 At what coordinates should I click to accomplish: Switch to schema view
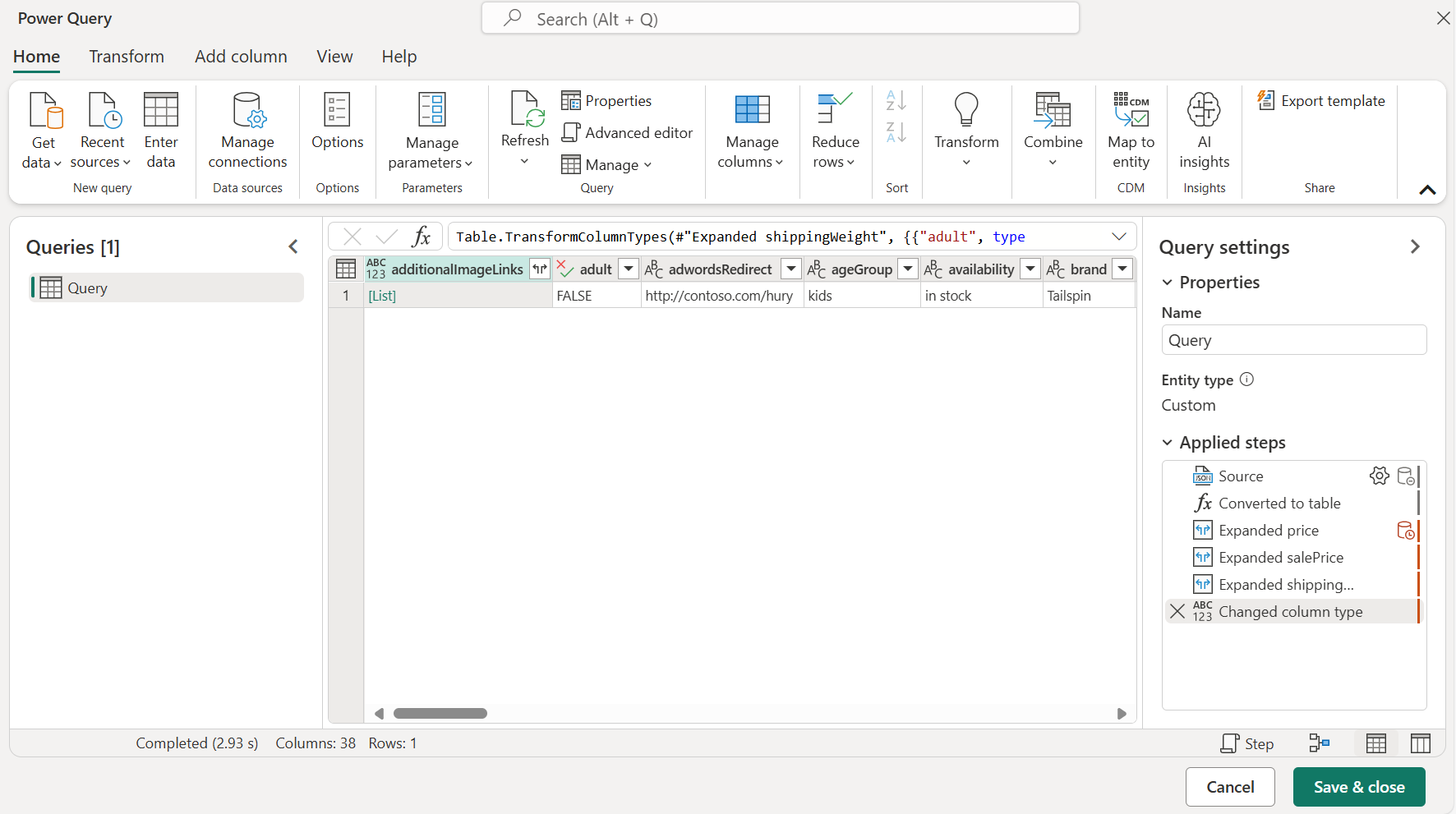(1421, 743)
